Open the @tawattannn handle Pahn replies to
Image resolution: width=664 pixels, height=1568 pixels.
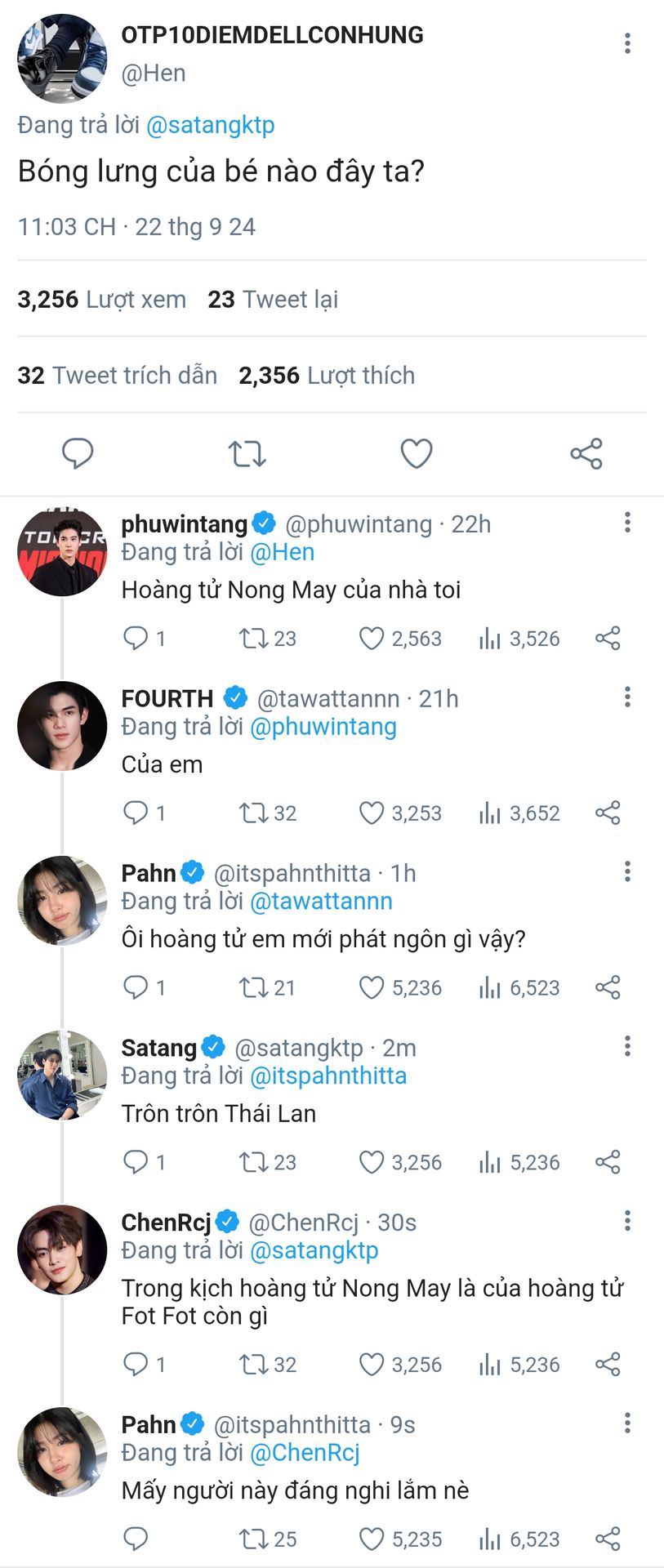(321, 902)
